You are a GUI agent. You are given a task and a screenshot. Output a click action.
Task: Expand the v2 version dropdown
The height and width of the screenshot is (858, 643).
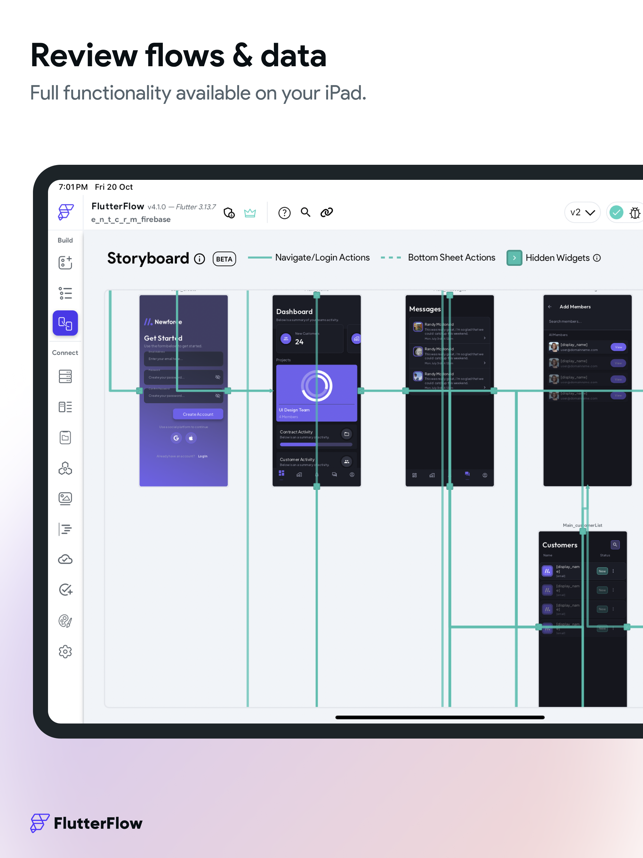(582, 212)
